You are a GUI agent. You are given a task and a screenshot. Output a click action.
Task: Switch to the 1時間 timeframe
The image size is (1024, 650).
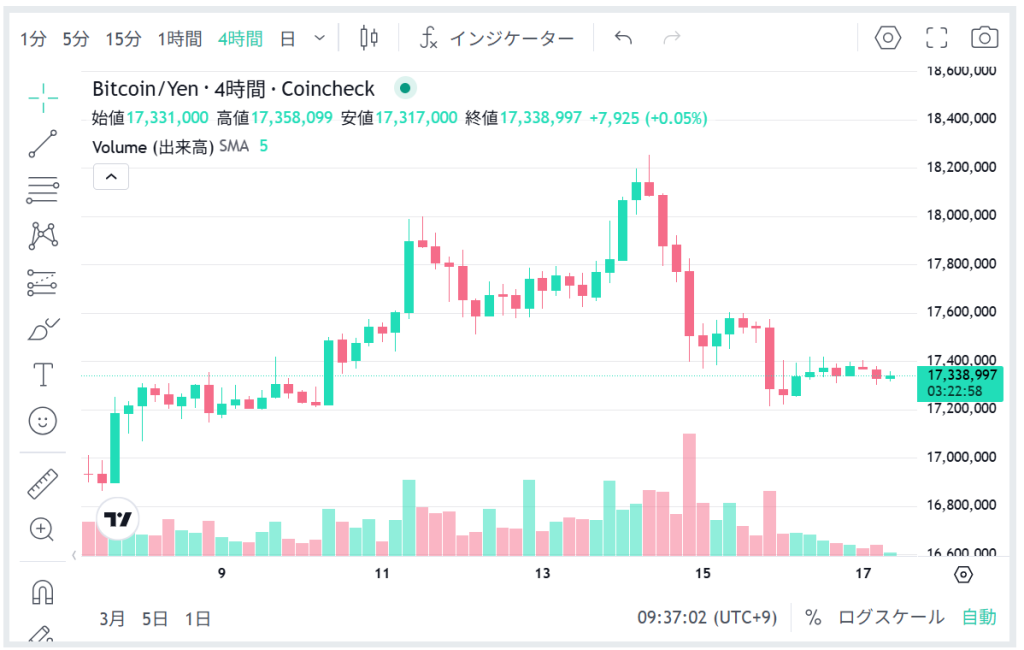click(180, 39)
